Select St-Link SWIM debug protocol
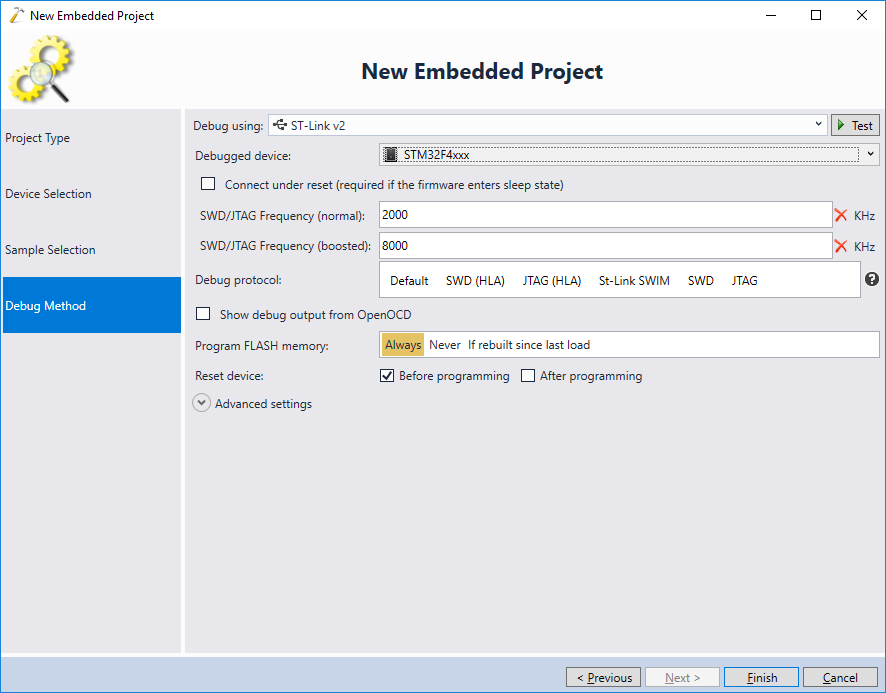 point(634,280)
